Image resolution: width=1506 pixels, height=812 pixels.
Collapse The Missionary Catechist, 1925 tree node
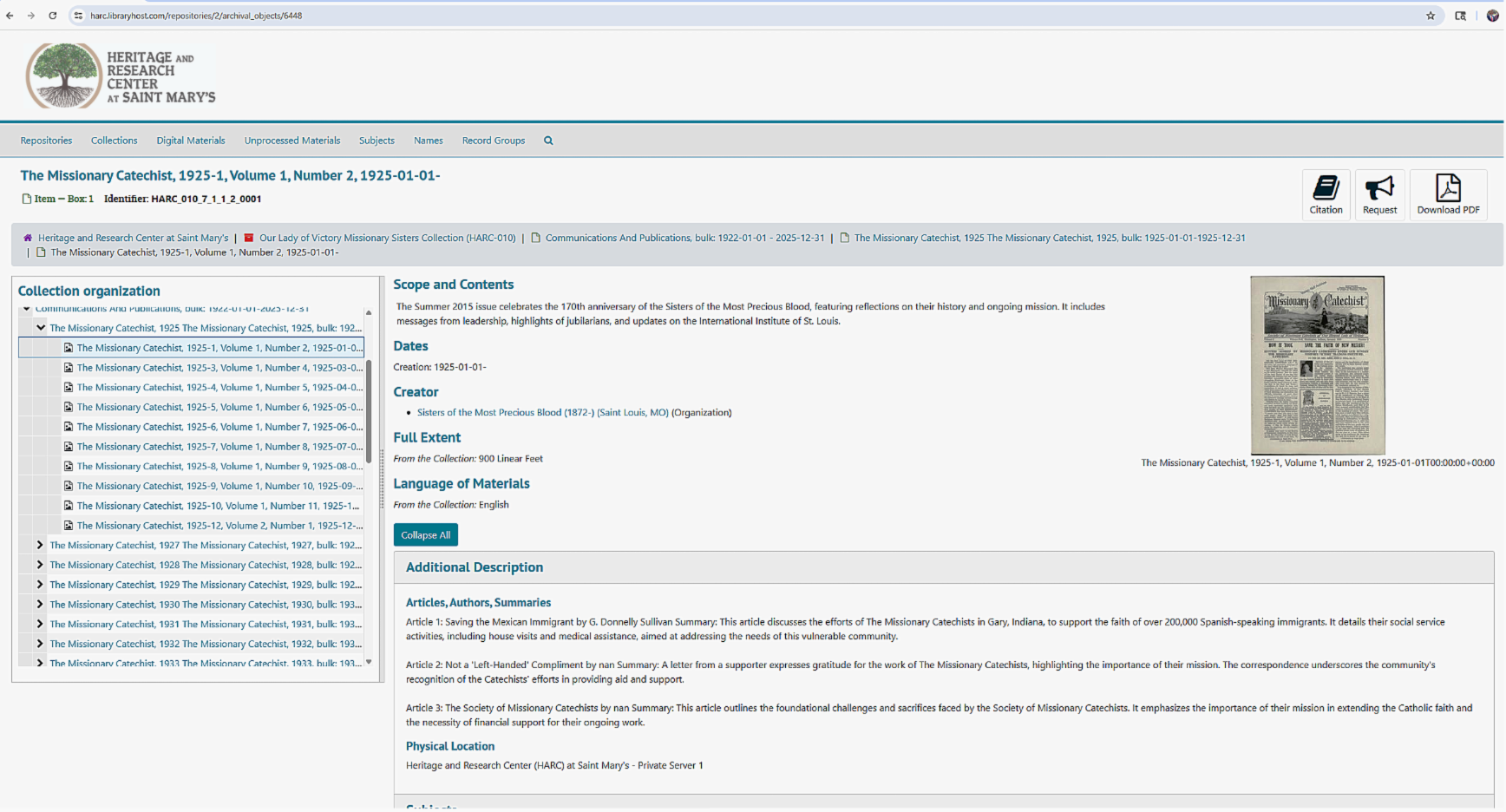click(40, 327)
